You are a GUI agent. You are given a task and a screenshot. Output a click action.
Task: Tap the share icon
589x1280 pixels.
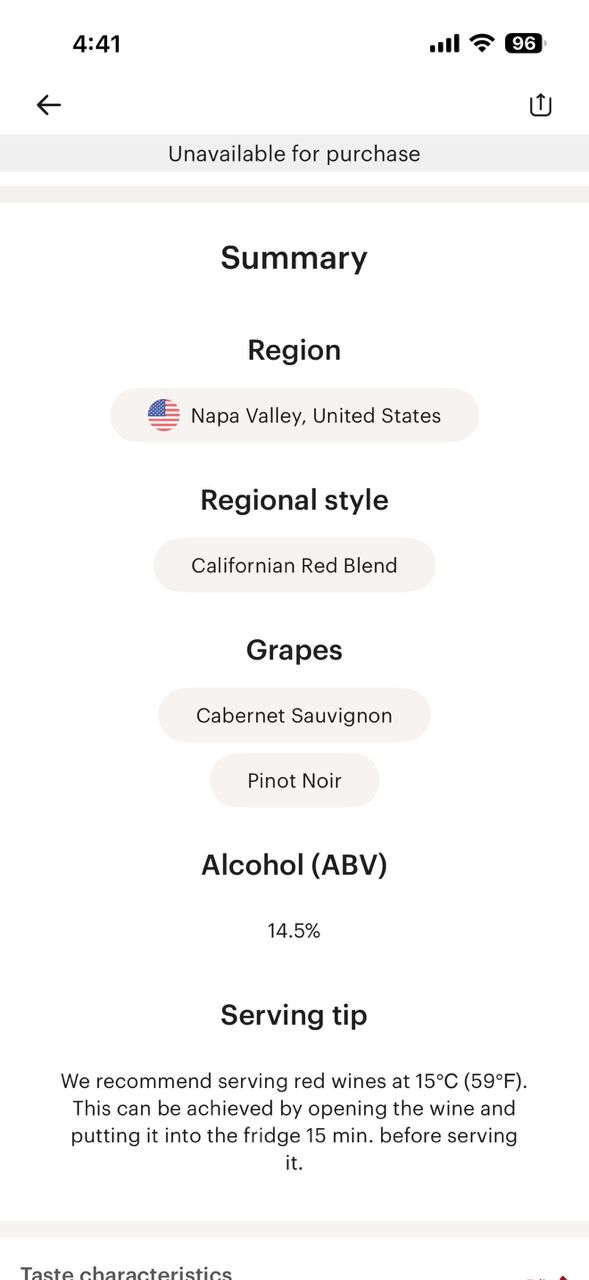click(x=540, y=104)
